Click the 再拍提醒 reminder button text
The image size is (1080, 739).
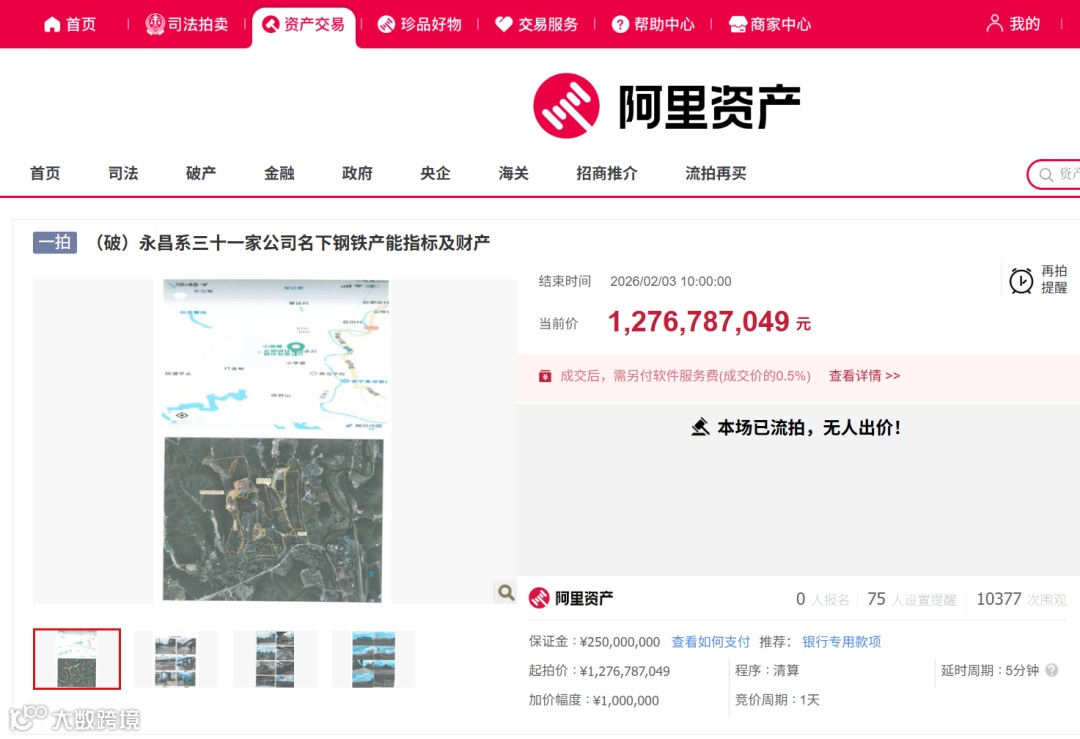point(1054,280)
